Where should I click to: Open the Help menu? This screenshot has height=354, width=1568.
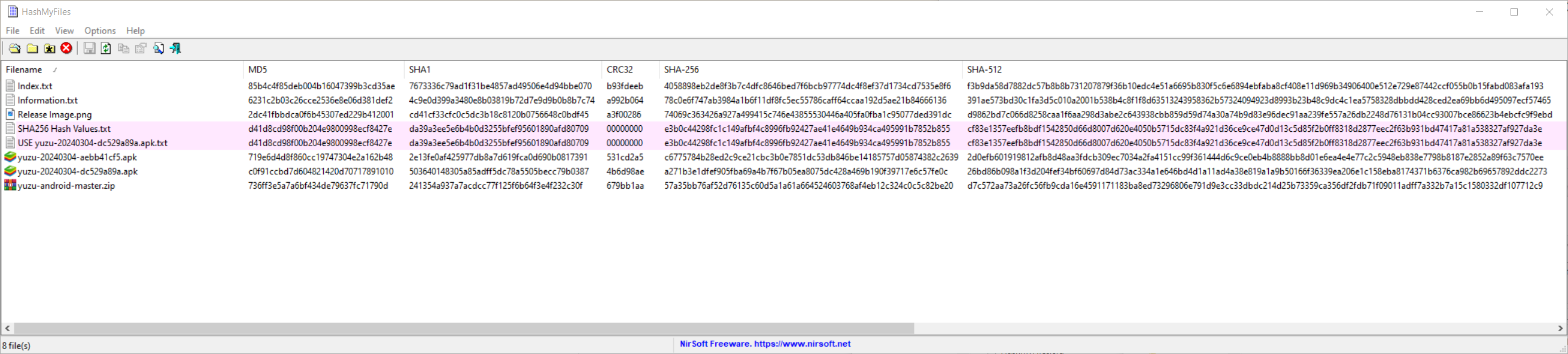tap(135, 31)
